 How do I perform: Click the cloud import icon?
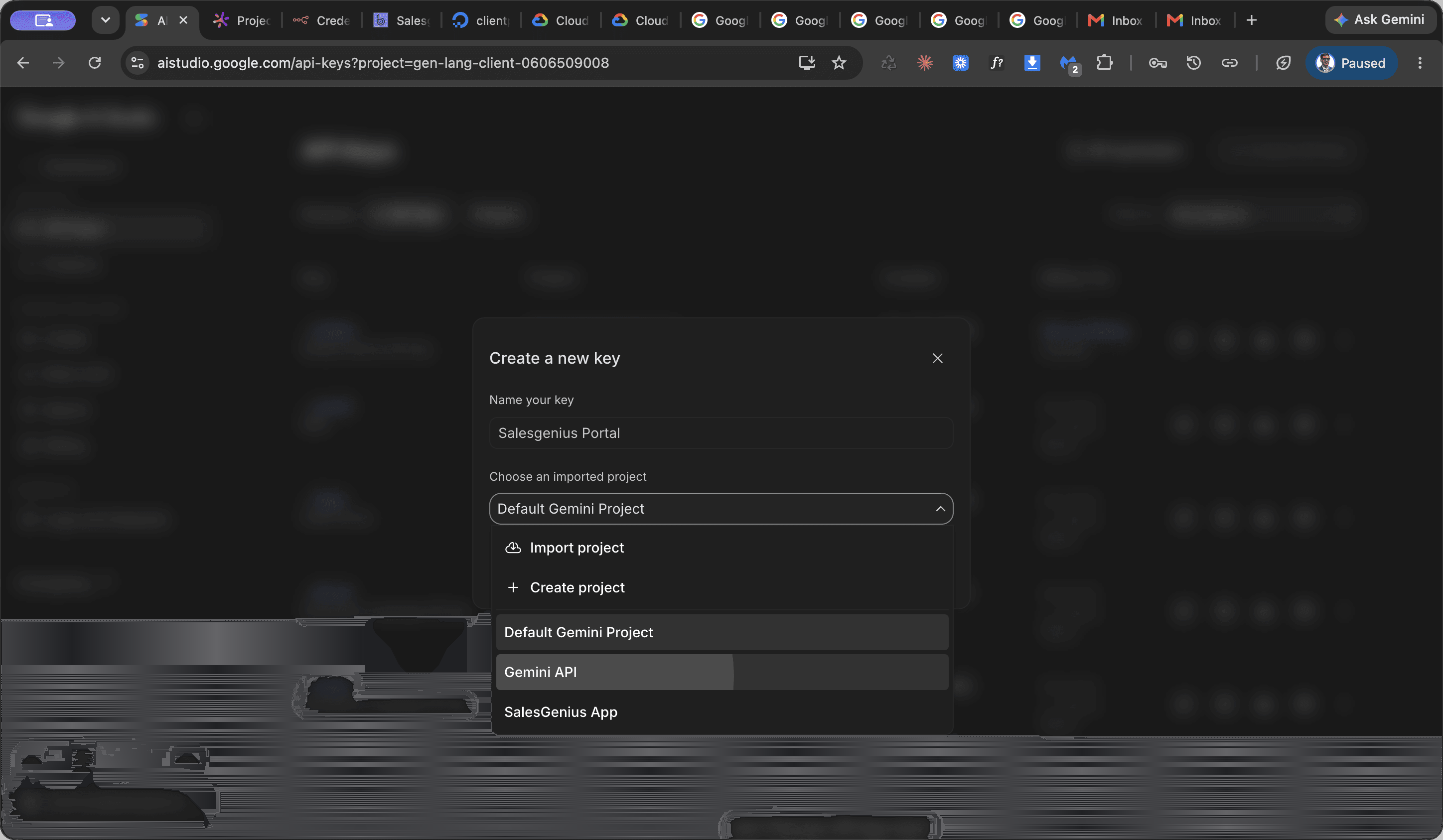click(513, 548)
